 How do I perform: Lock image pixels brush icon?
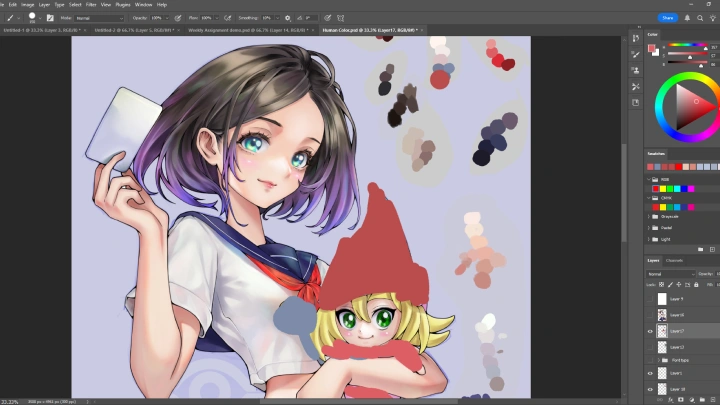click(x=670, y=285)
